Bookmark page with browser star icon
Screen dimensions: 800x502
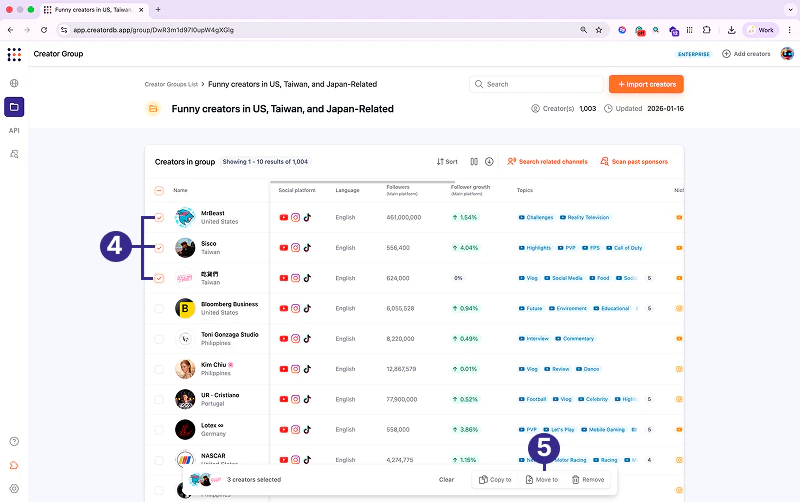tap(599, 30)
